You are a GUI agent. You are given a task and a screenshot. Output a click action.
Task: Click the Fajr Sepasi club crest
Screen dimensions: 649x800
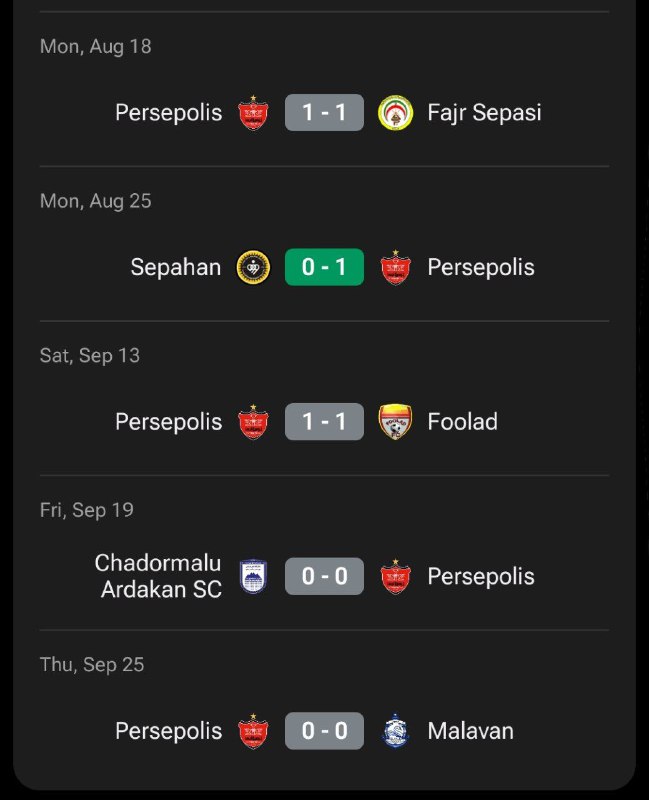pyautogui.click(x=396, y=113)
